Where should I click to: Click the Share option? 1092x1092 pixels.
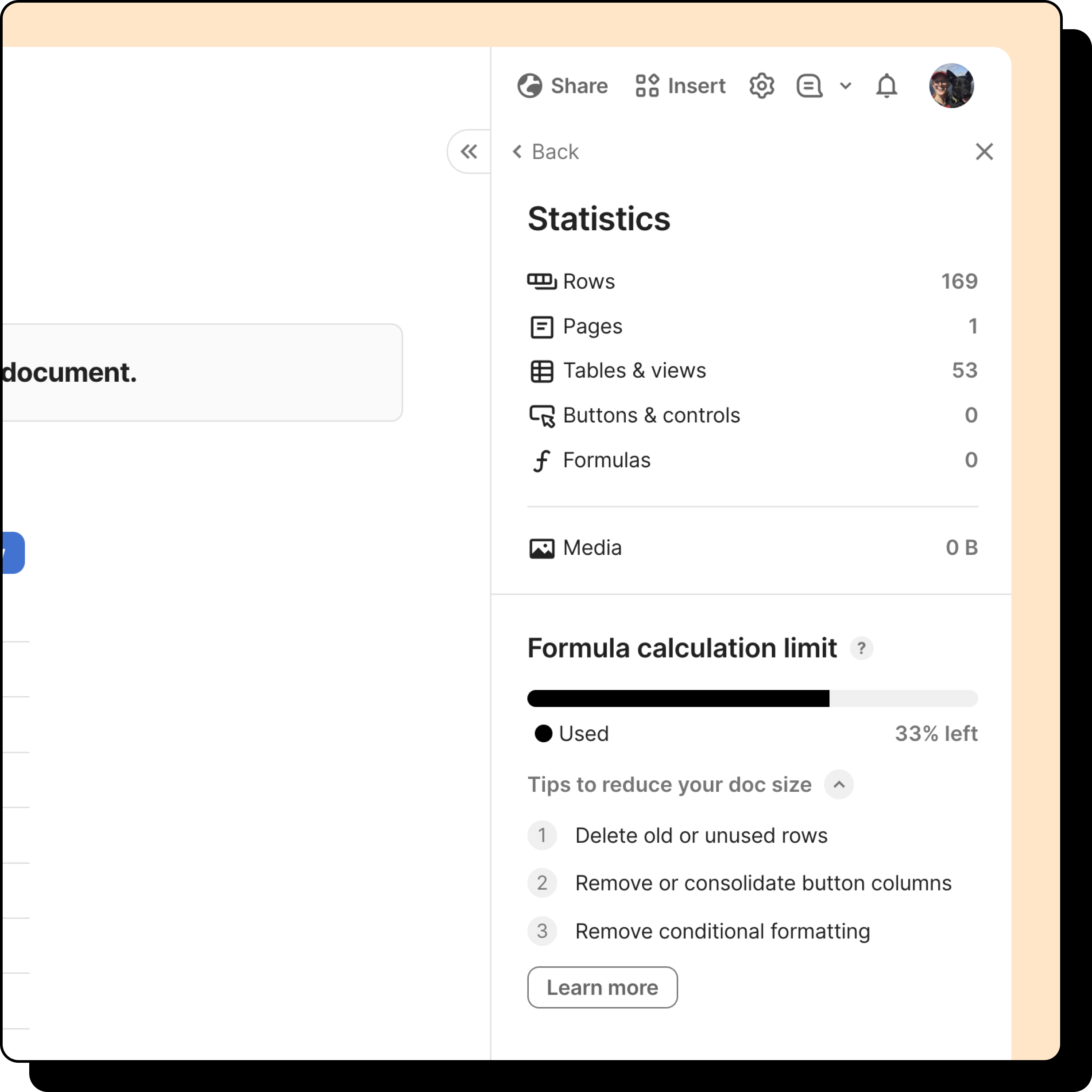click(x=562, y=85)
